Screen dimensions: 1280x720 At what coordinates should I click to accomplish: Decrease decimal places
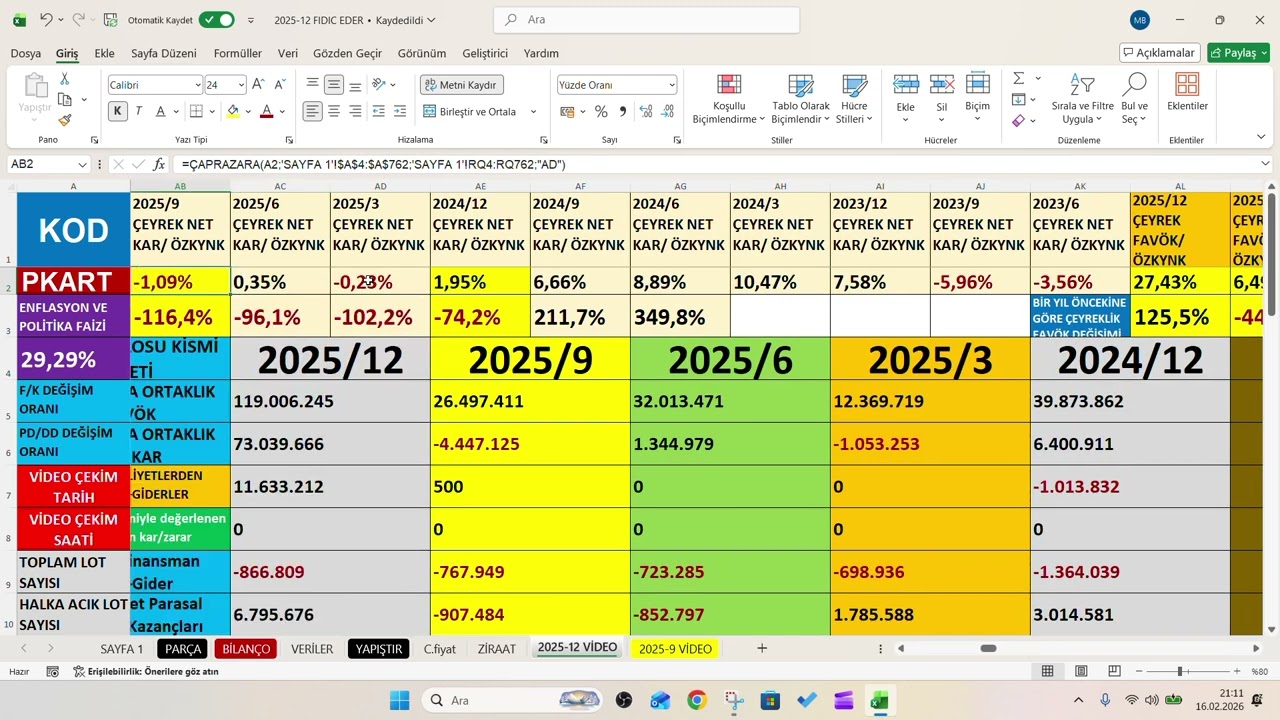tap(665, 112)
